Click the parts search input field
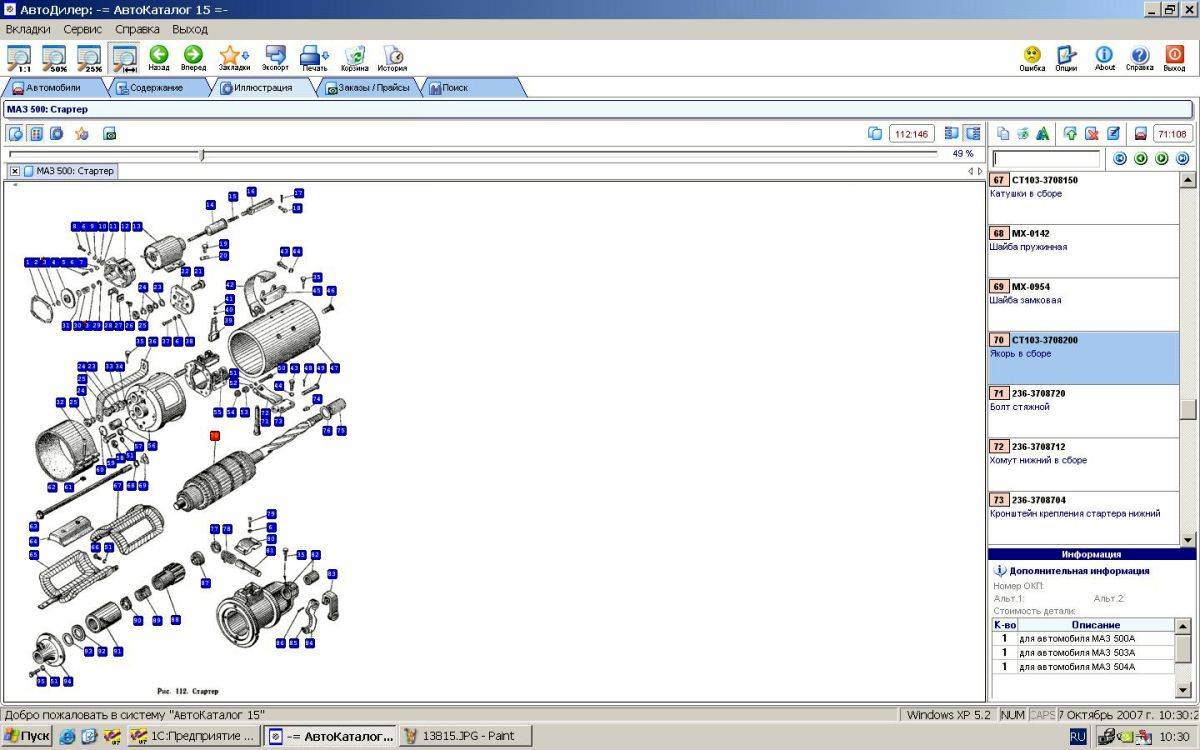This screenshot has height=750, width=1200. [x=1046, y=159]
